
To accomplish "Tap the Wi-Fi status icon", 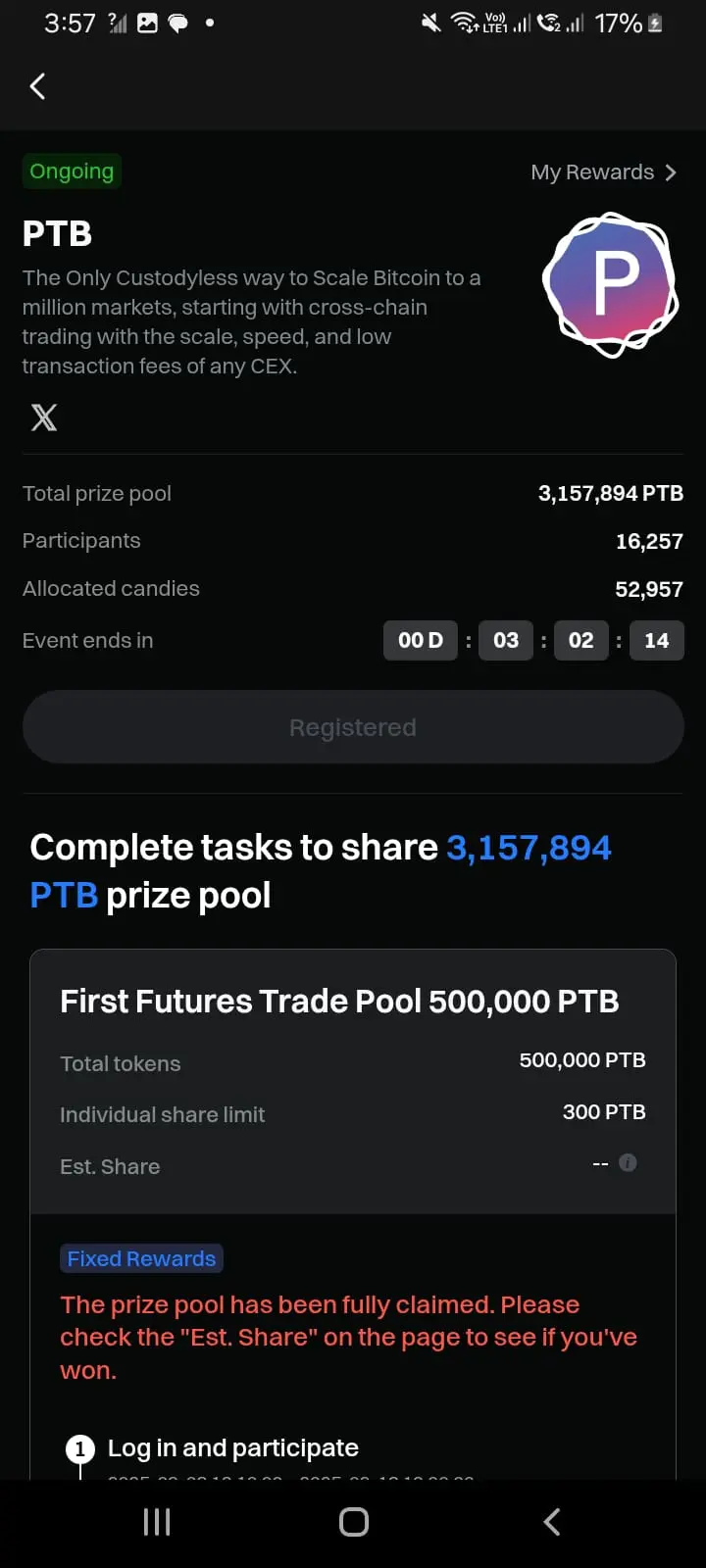I will (463, 23).
